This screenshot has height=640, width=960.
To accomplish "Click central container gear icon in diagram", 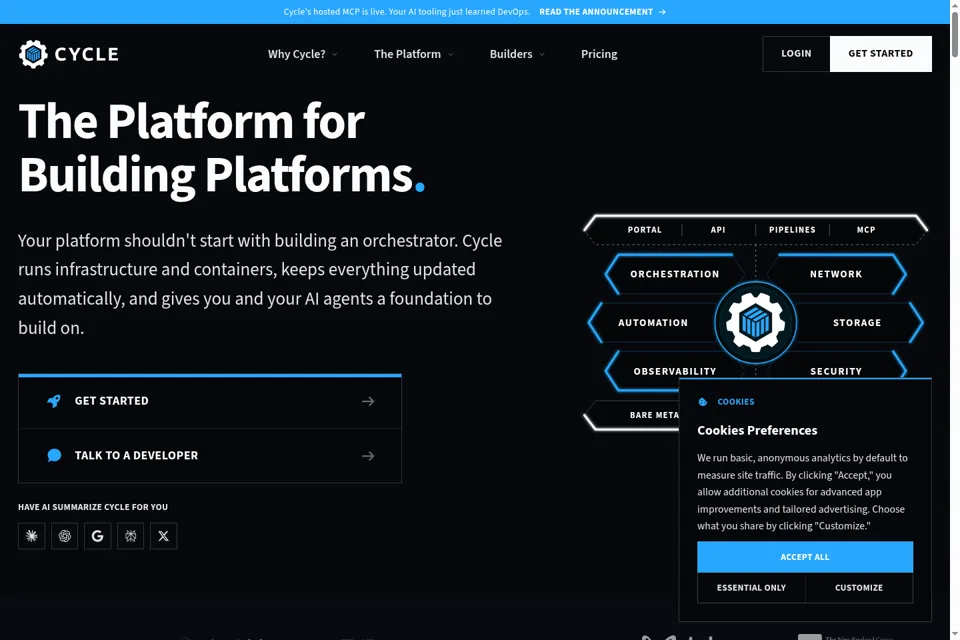I will point(756,323).
